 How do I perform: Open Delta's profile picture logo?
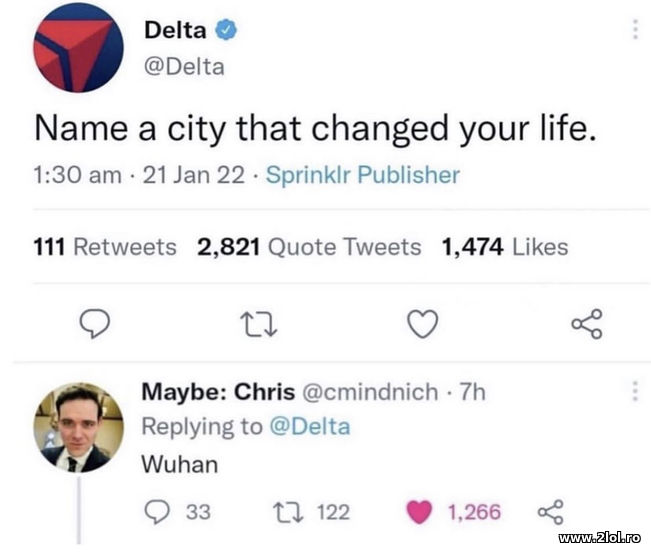[x=79, y=53]
